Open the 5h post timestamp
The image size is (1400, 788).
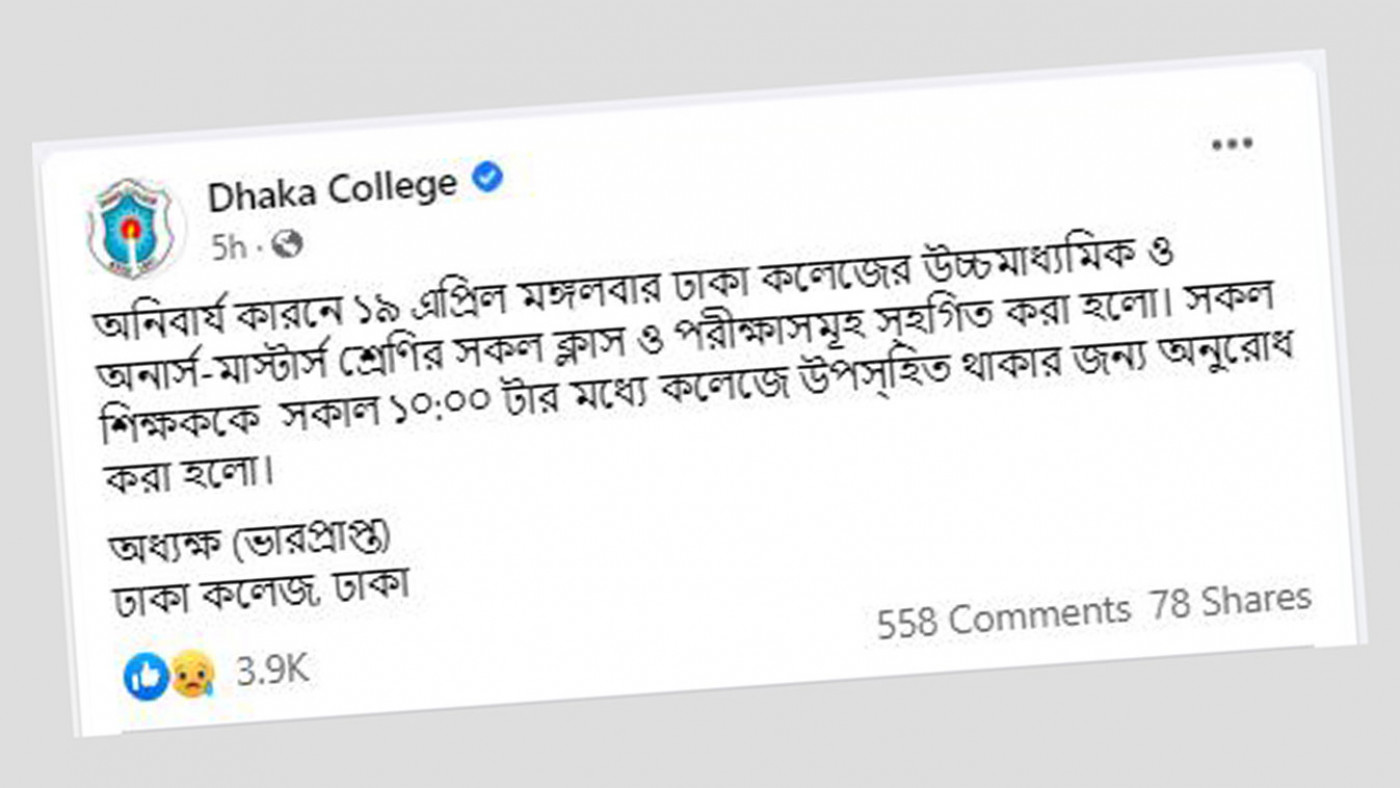pos(228,248)
